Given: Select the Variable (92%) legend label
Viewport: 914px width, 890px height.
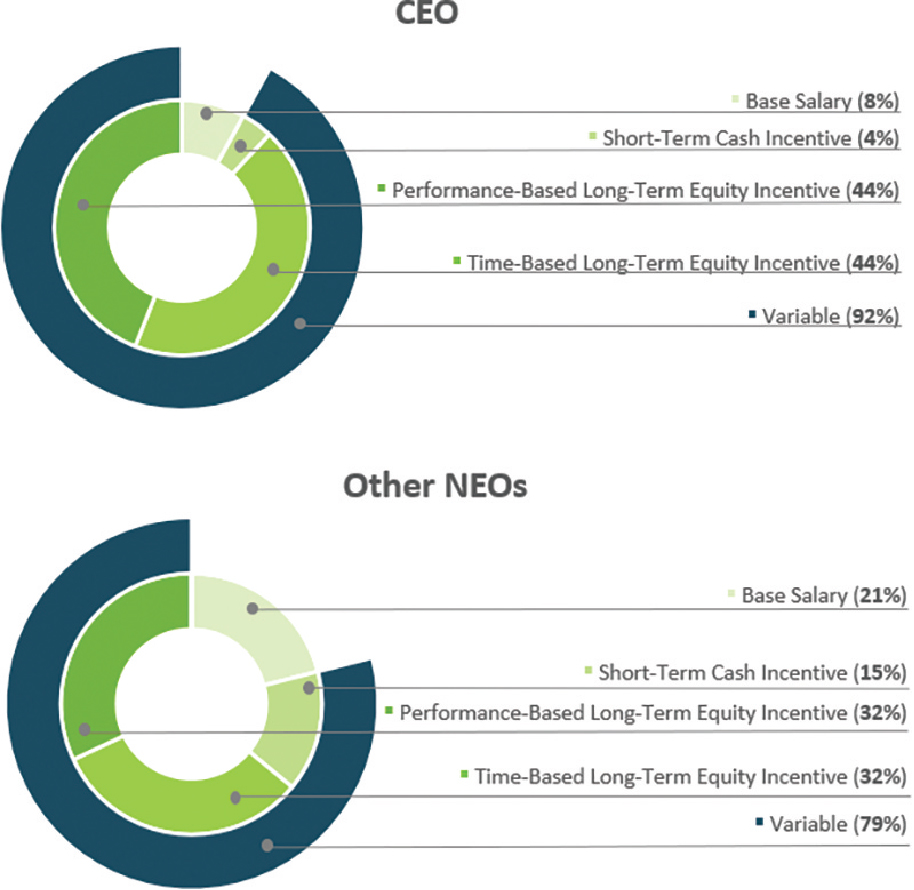Looking at the screenshot, I should pos(831,316).
